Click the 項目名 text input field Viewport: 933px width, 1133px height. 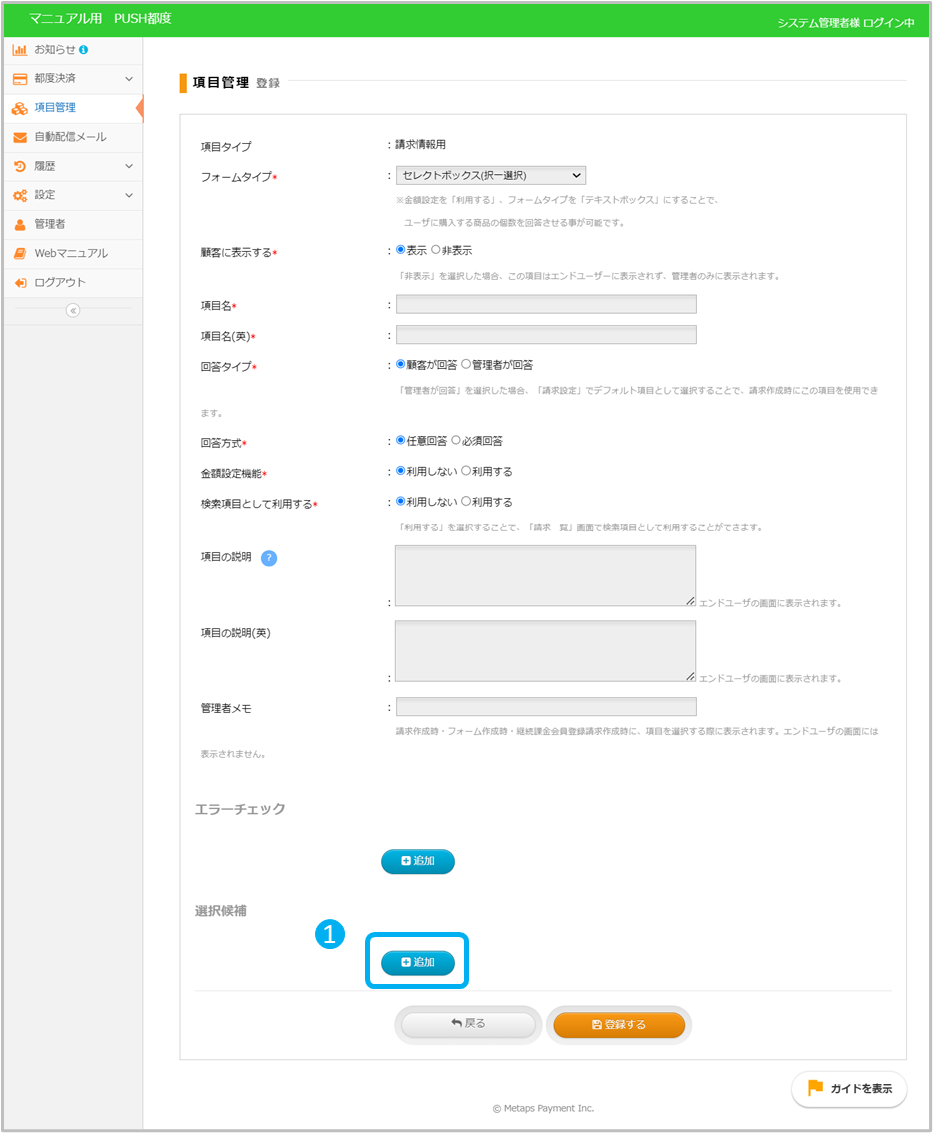(x=546, y=305)
